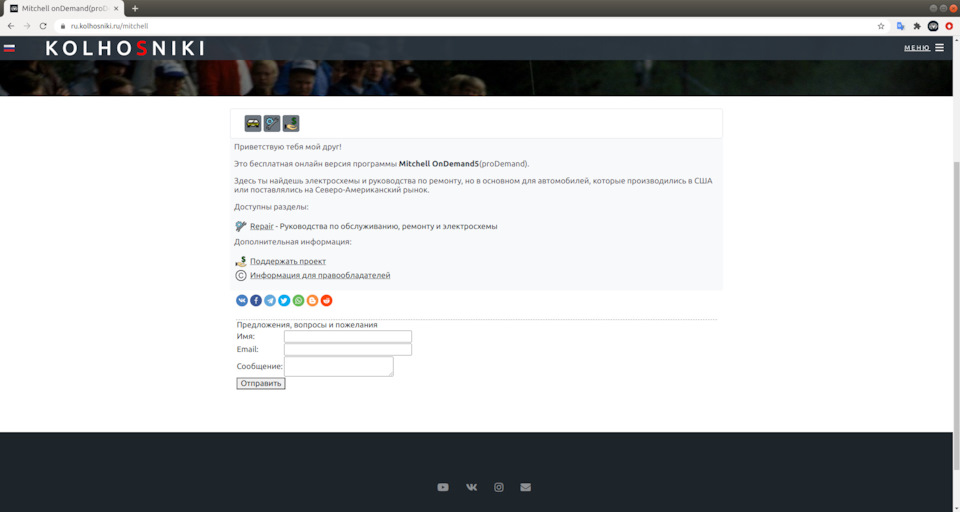The height and width of the screenshot is (512, 960).
Task: Share page on Blogger
Action: [x=312, y=300]
